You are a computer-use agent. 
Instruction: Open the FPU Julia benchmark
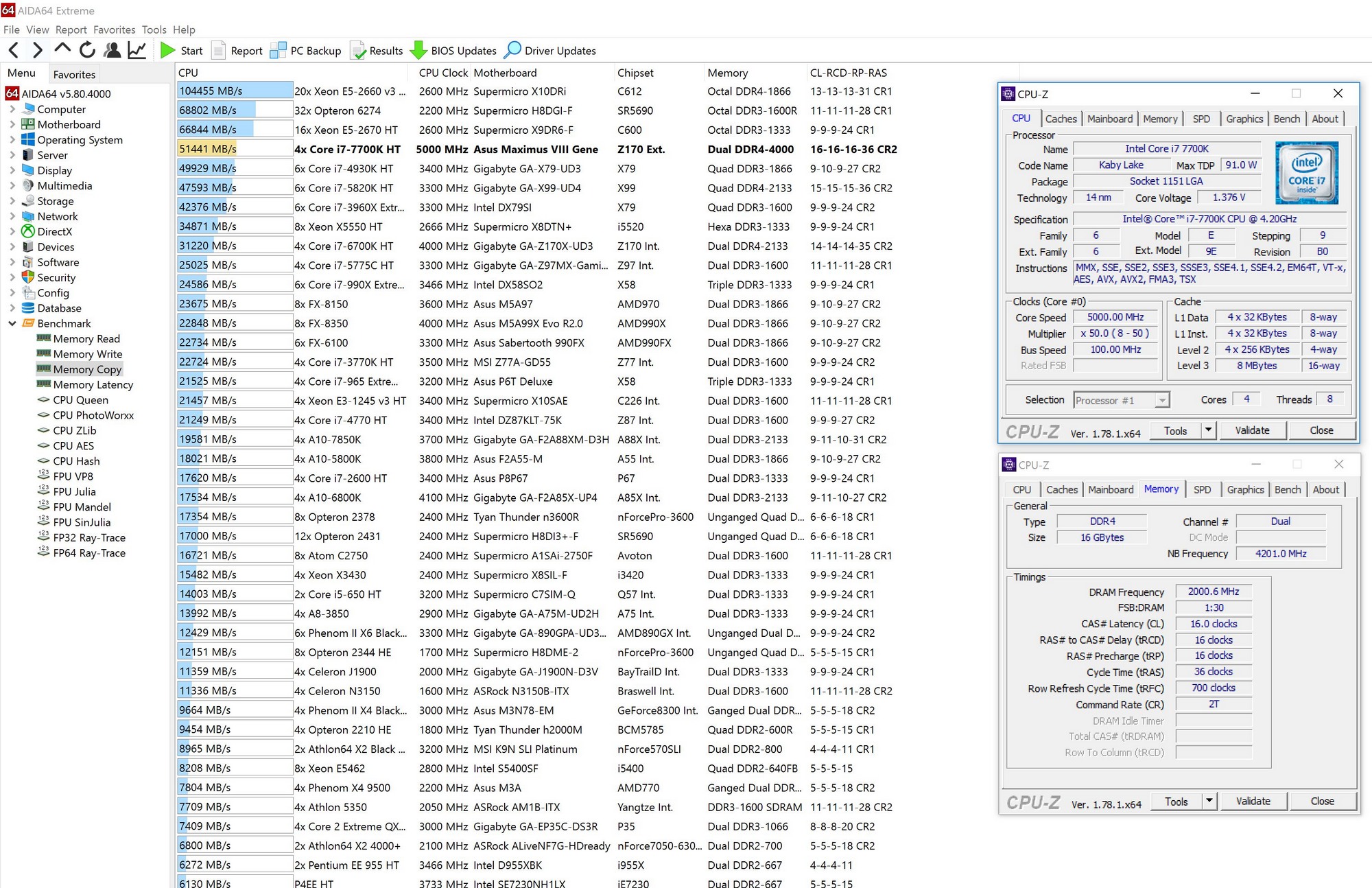coord(74,491)
